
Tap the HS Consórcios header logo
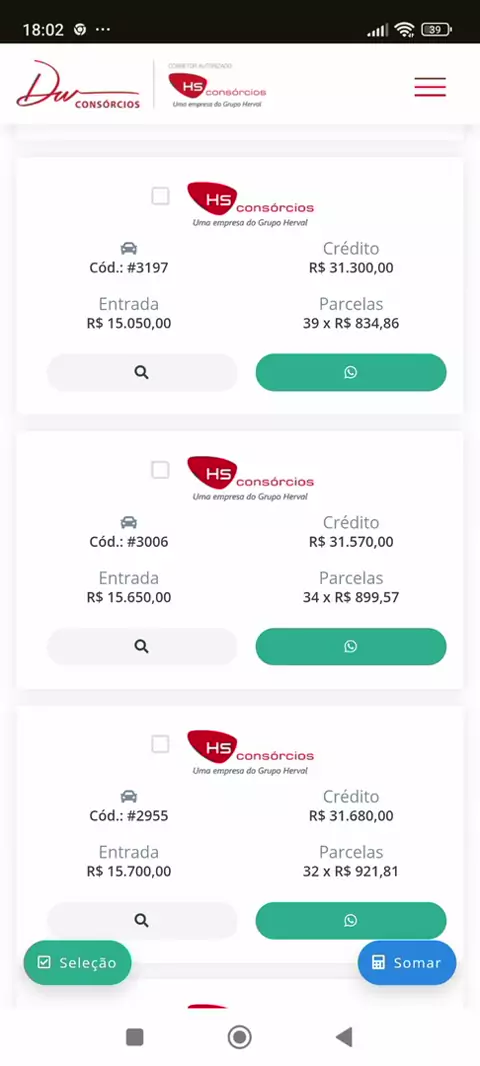[x=218, y=86]
